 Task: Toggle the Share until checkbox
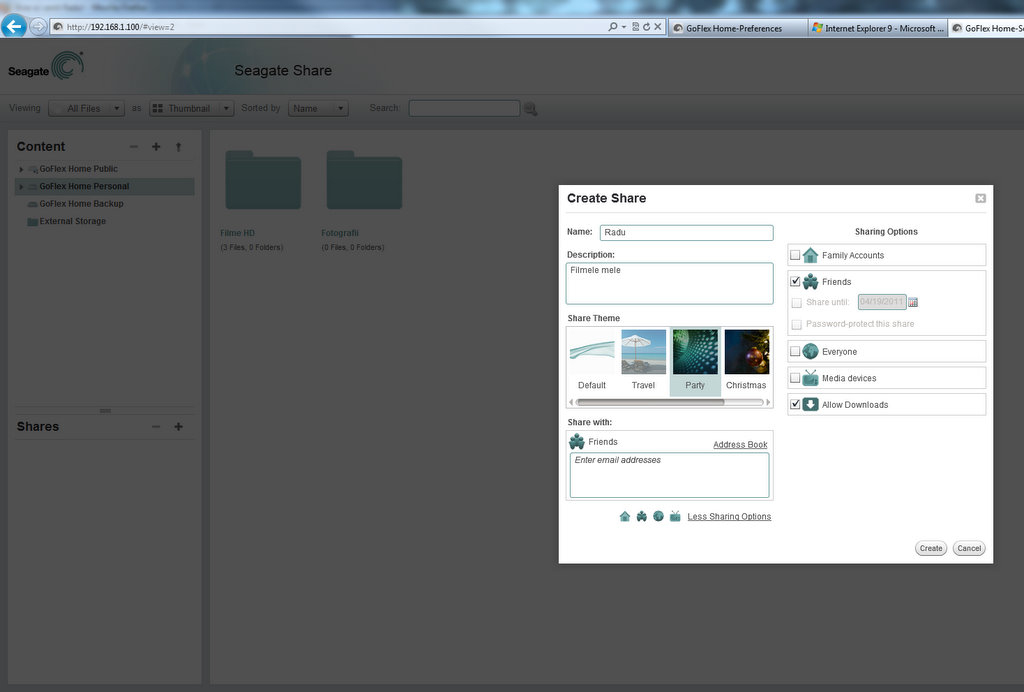coord(796,303)
